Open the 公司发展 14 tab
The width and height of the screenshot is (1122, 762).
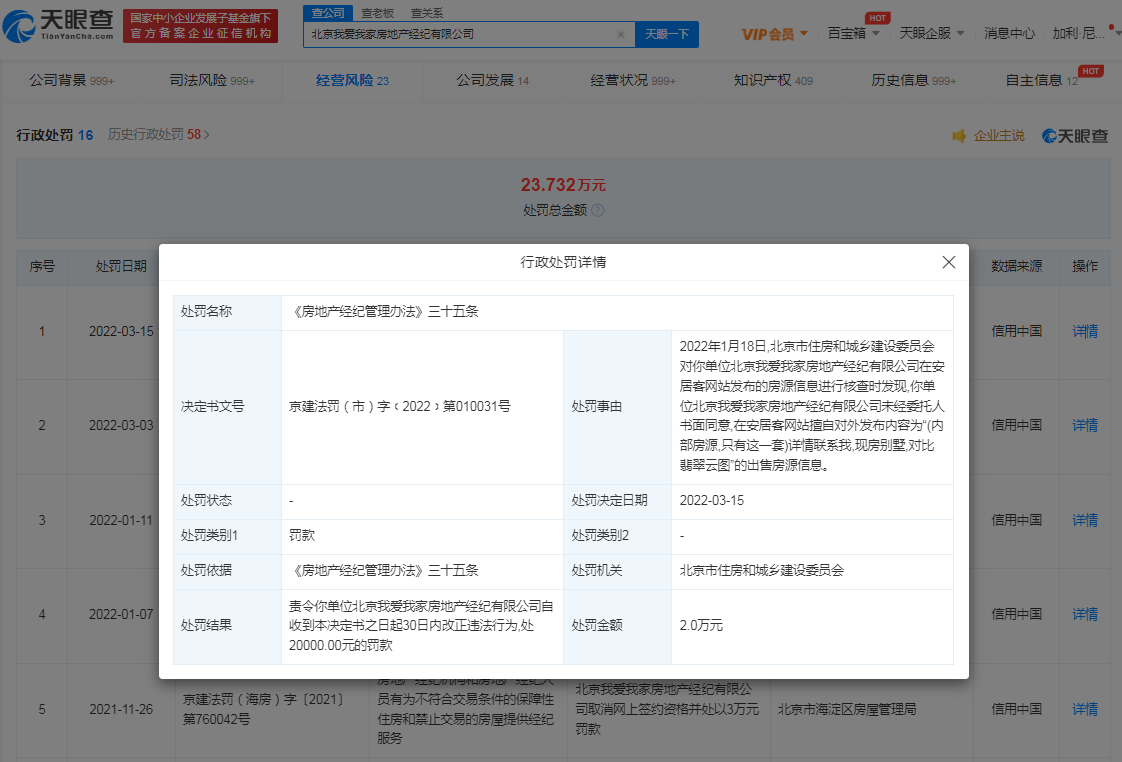pyautogui.click(x=492, y=81)
